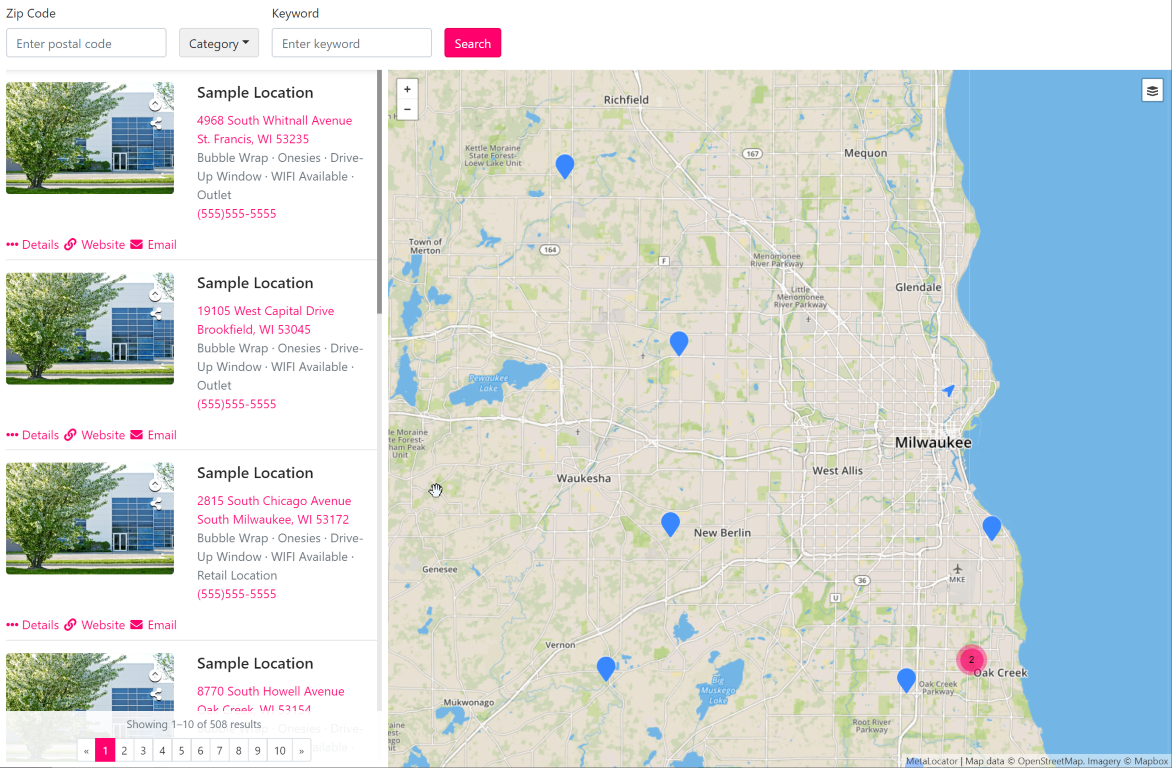1172x768 pixels.
Task: Call the Brookfield location phone number
Action: click(236, 404)
